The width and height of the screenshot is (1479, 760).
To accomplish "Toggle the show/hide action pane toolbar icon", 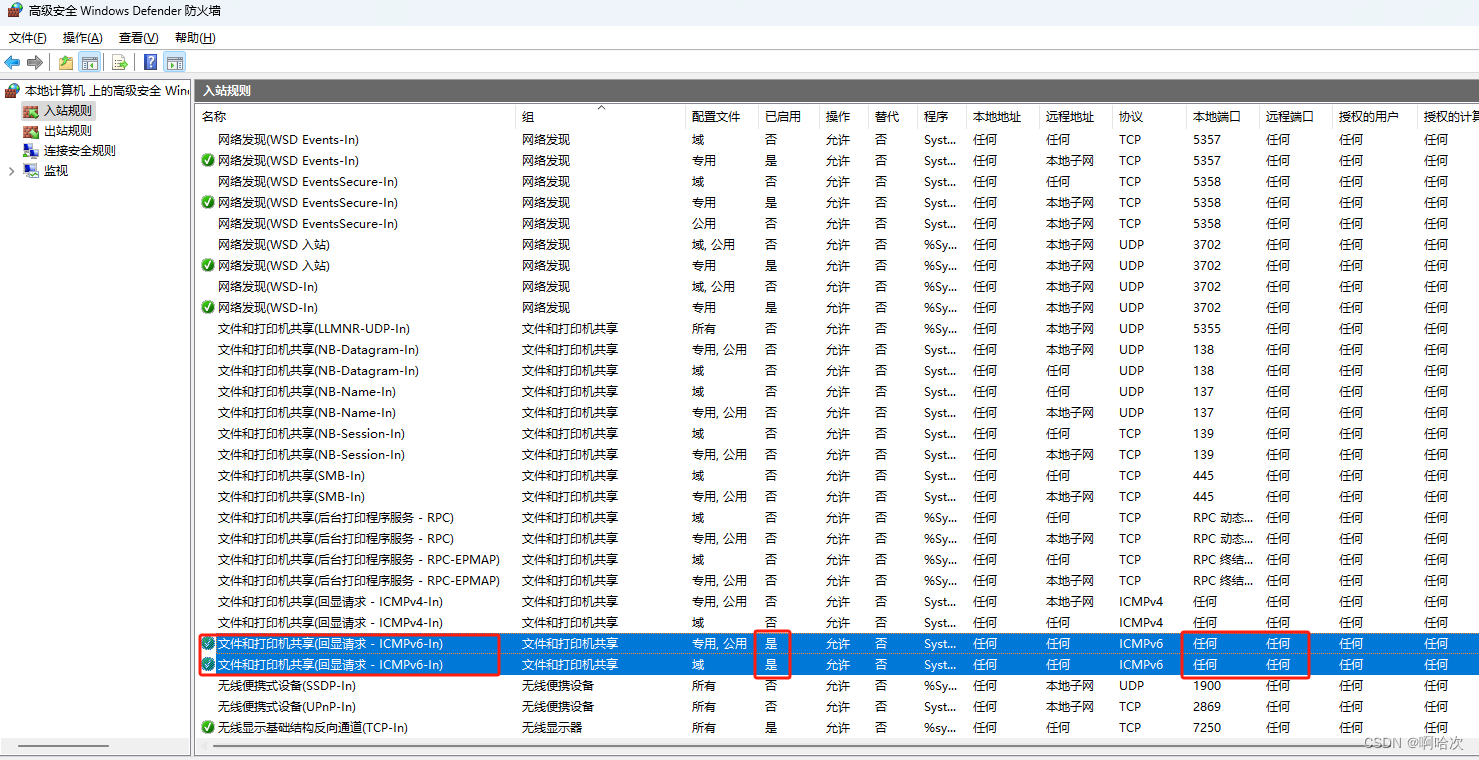I will [175, 63].
